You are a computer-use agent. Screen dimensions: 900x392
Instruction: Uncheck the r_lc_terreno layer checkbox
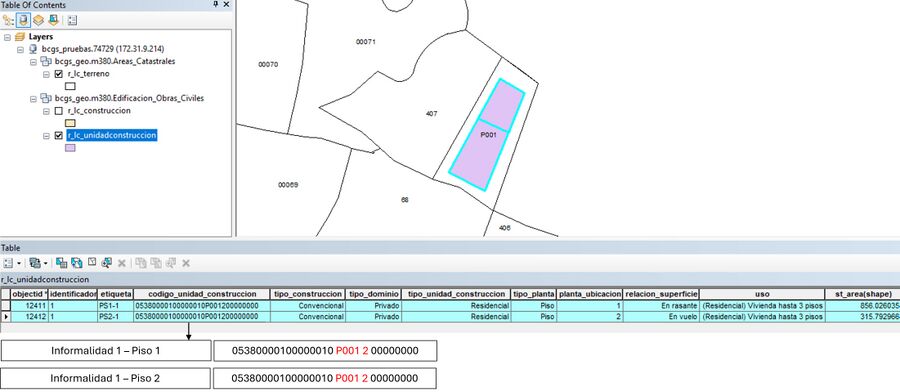[58, 74]
